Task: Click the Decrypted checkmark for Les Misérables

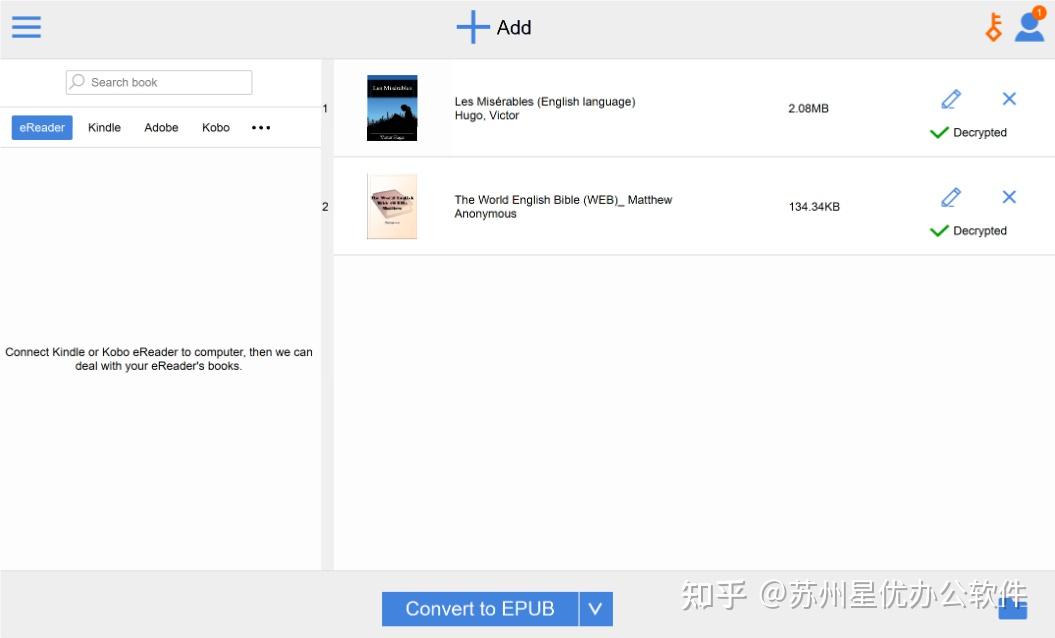Action: click(939, 131)
